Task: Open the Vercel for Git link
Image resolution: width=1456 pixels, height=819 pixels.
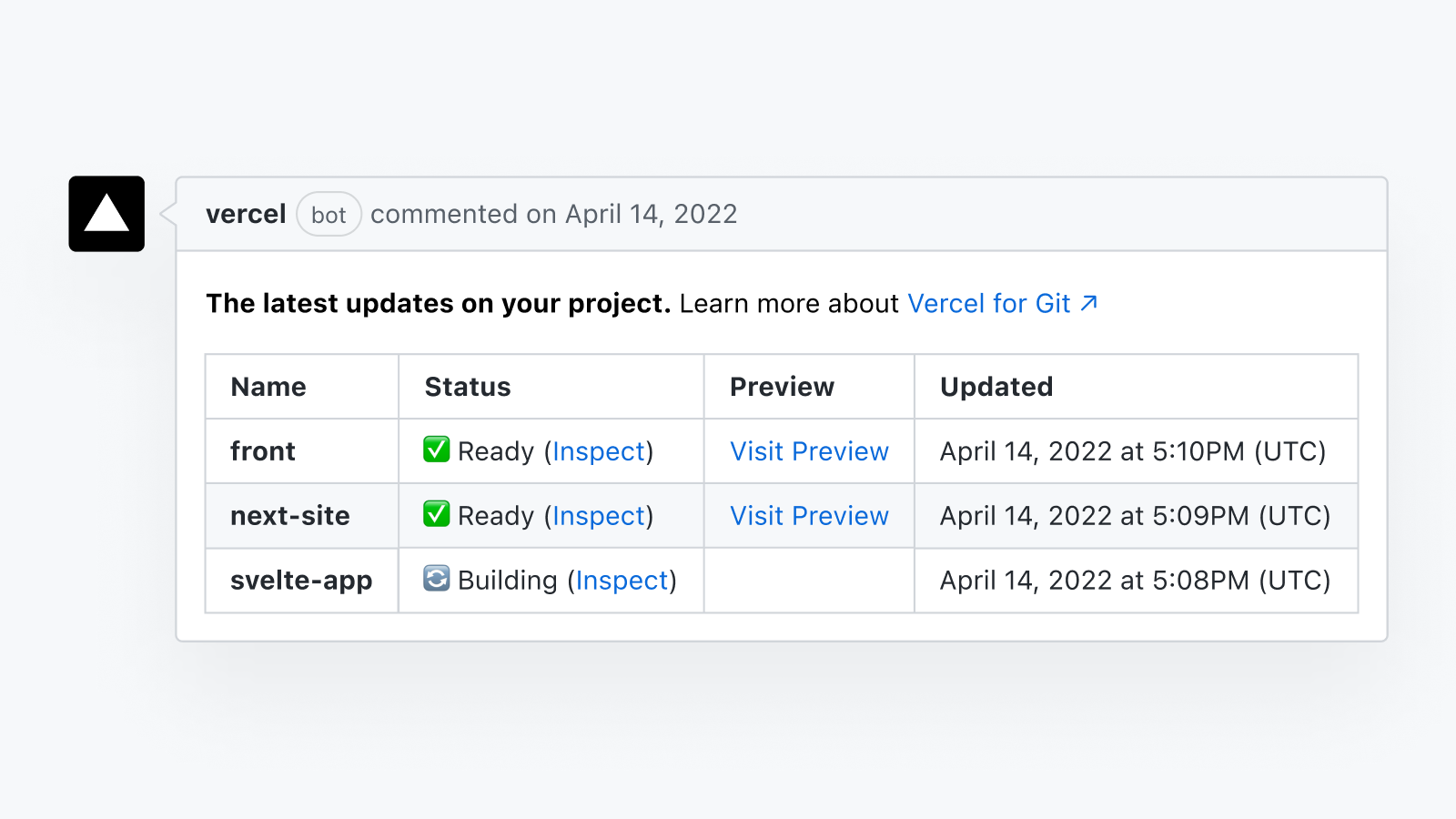Action: pyautogui.click(x=987, y=303)
